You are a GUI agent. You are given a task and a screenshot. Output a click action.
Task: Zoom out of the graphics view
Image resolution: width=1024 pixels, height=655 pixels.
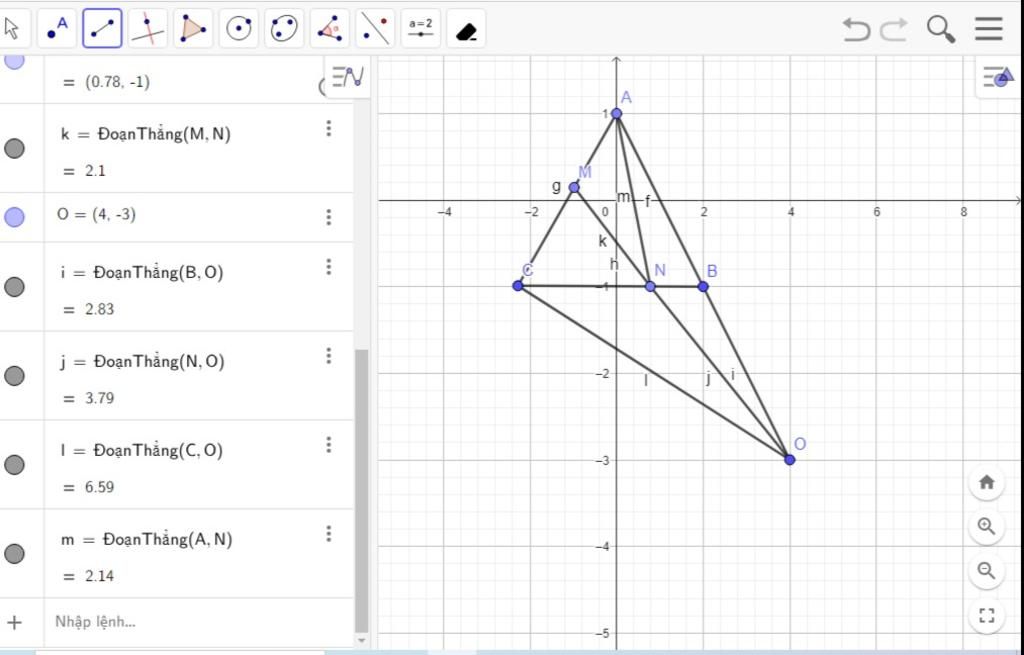coord(986,571)
